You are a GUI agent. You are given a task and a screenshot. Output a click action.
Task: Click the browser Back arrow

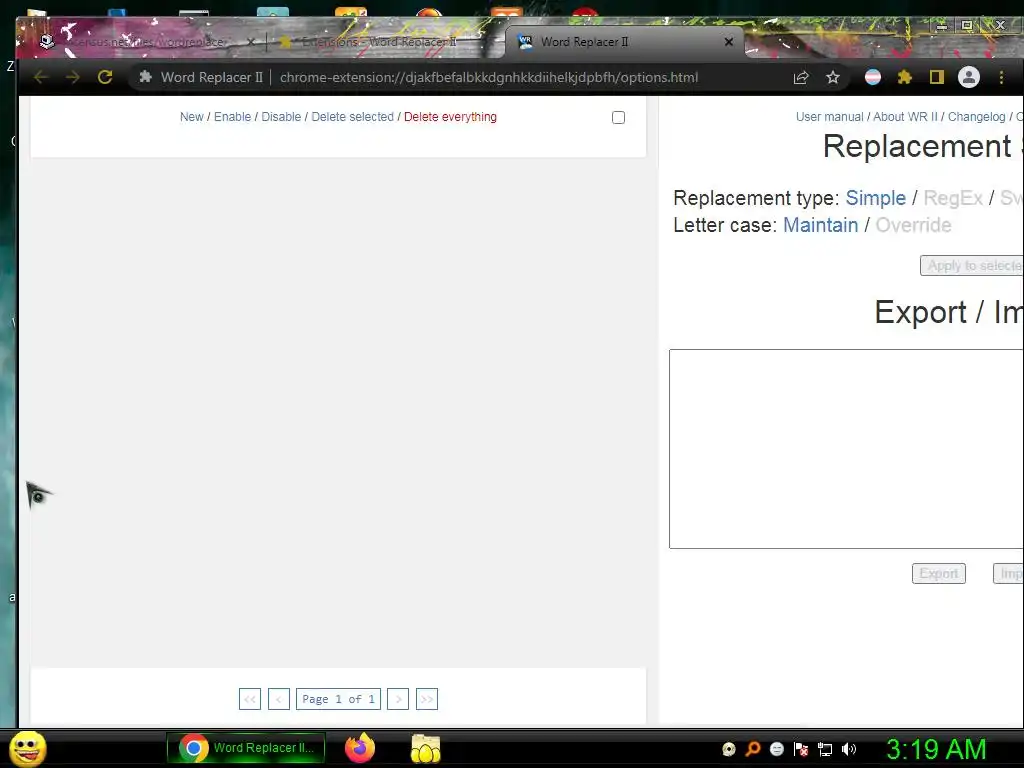coord(41,77)
